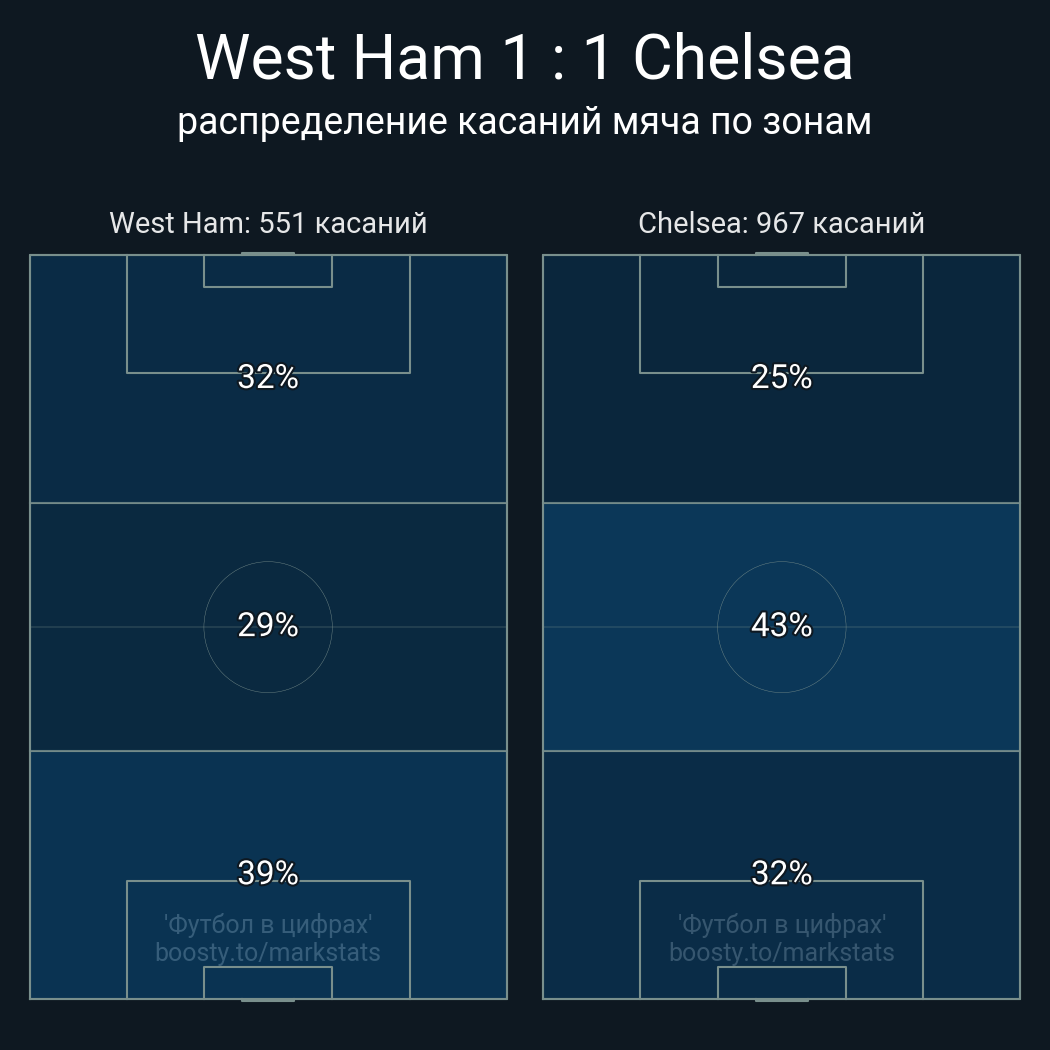This screenshot has width=1050, height=1050.
Task: Click West Ham's 39% defensive-third label
Action: [x=268, y=873]
